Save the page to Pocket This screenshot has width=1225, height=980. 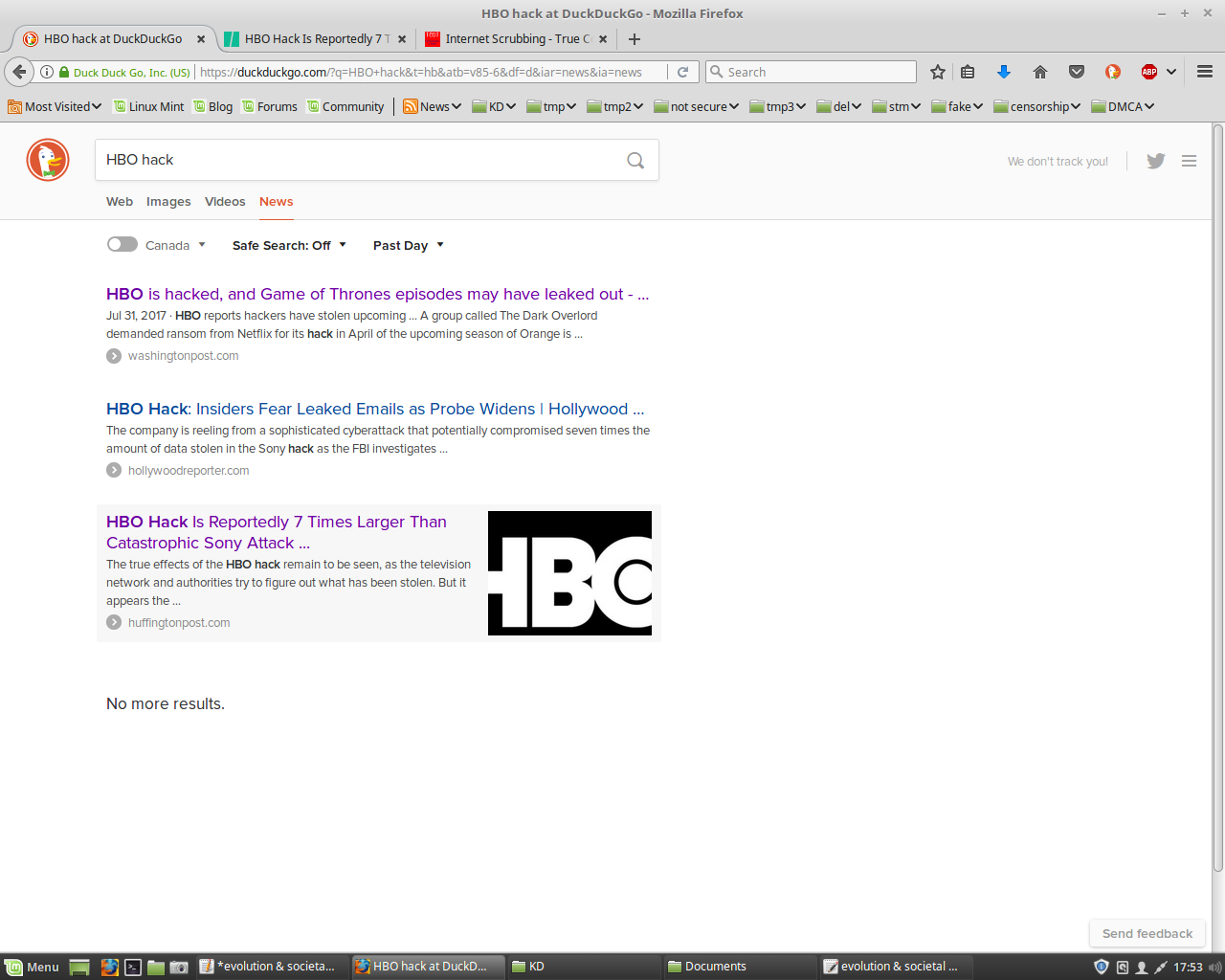(x=1076, y=71)
